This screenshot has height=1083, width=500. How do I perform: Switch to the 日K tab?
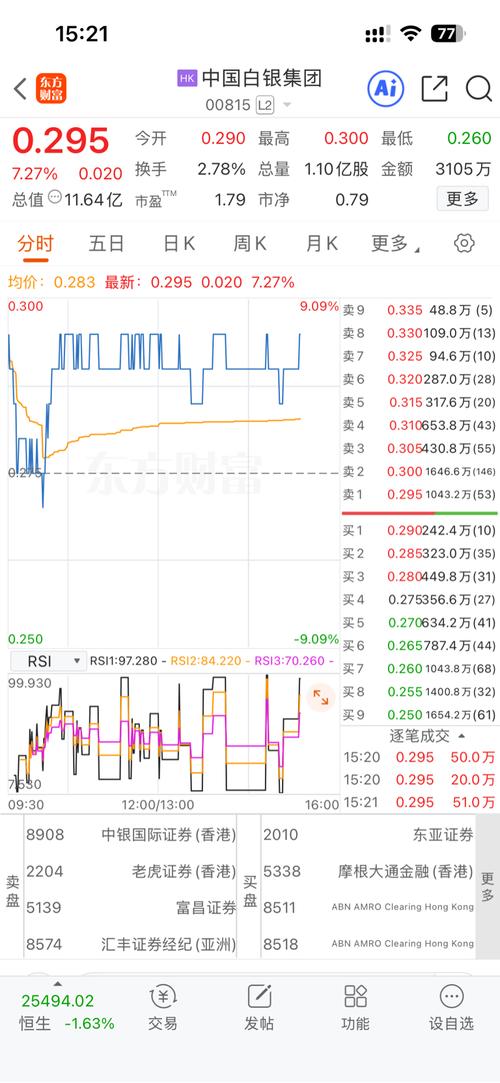[179, 243]
